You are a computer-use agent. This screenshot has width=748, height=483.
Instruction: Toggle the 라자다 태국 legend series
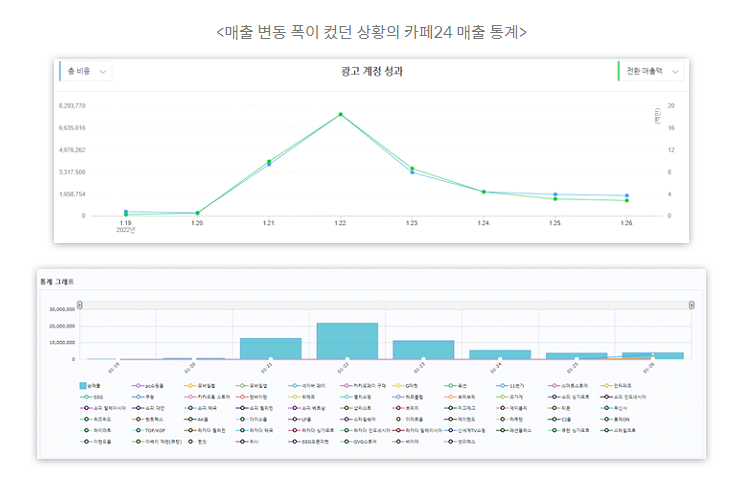(255, 430)
